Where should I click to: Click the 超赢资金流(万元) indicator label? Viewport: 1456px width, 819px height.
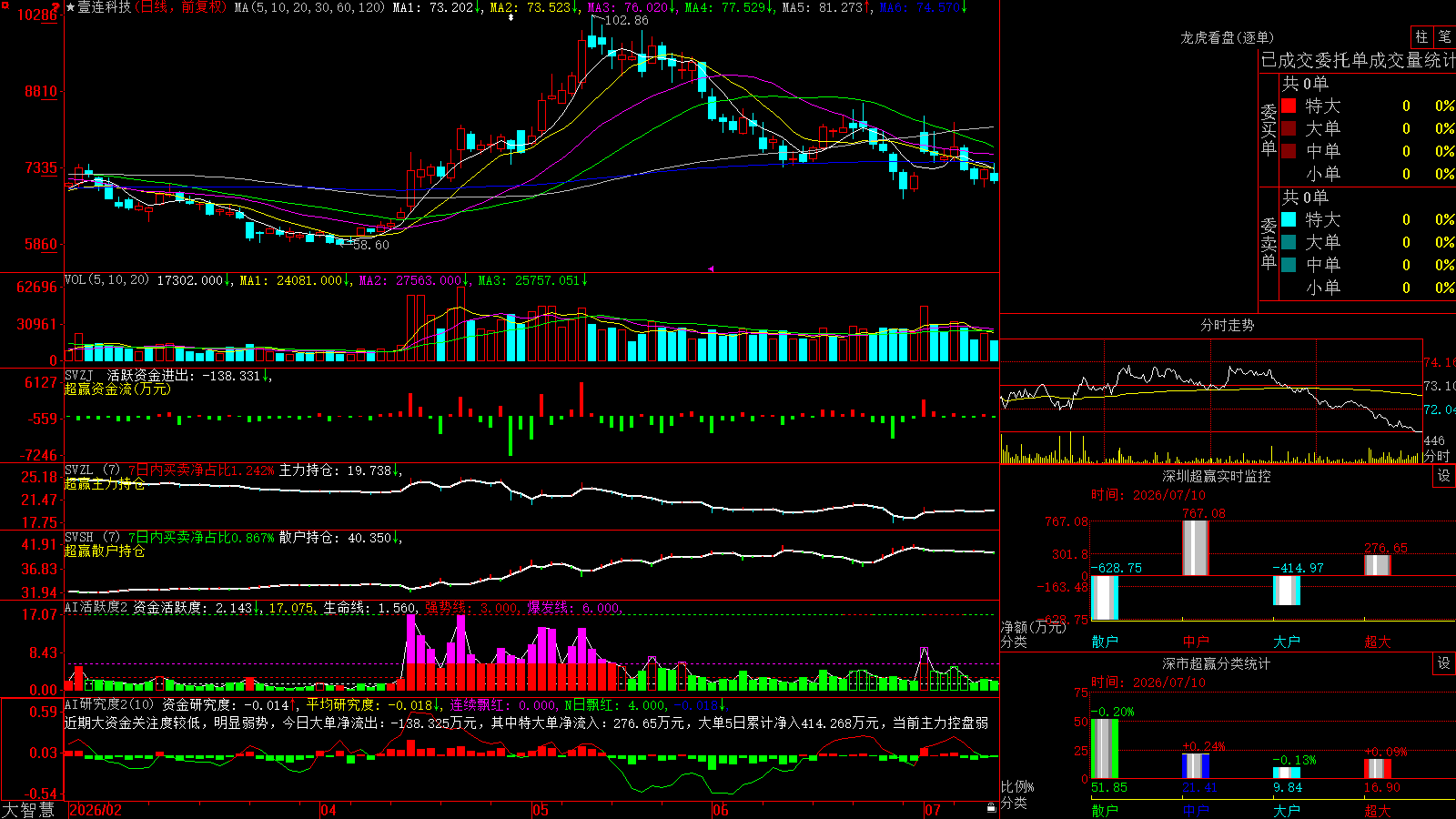(x=117, y=389)
